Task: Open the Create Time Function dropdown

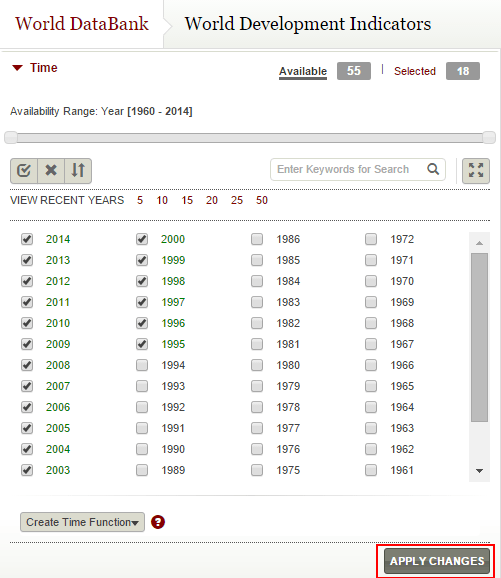Action: click(82, 522)
